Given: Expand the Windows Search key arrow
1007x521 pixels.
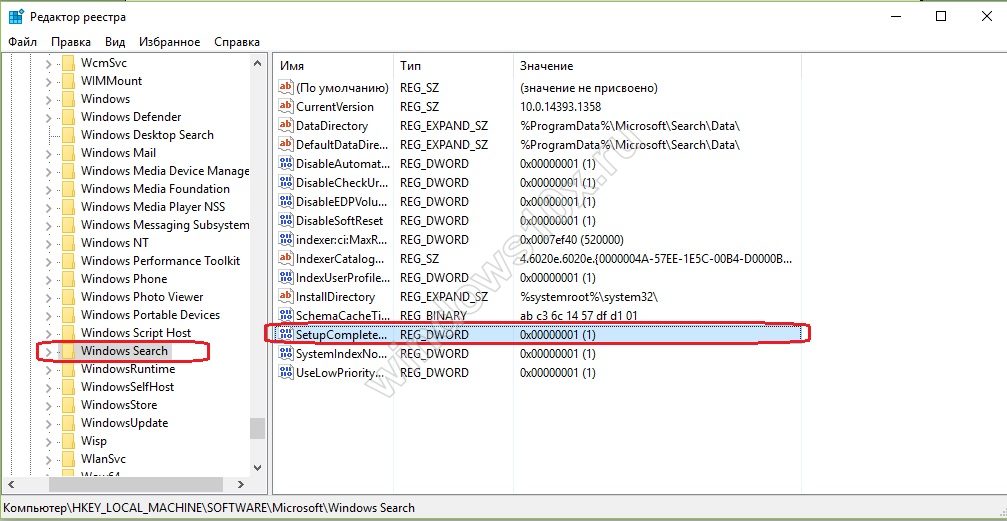Looking at the screenshot, I should pyautogui.click(x=48, y=351).
